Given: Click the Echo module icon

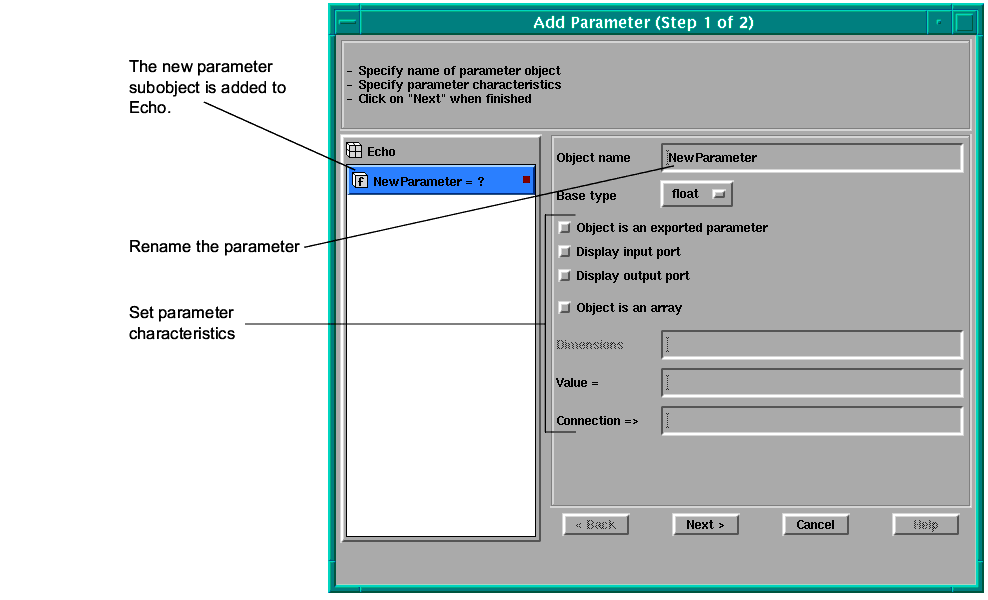Looking at the screenshot, I should [x=354, y=151].
